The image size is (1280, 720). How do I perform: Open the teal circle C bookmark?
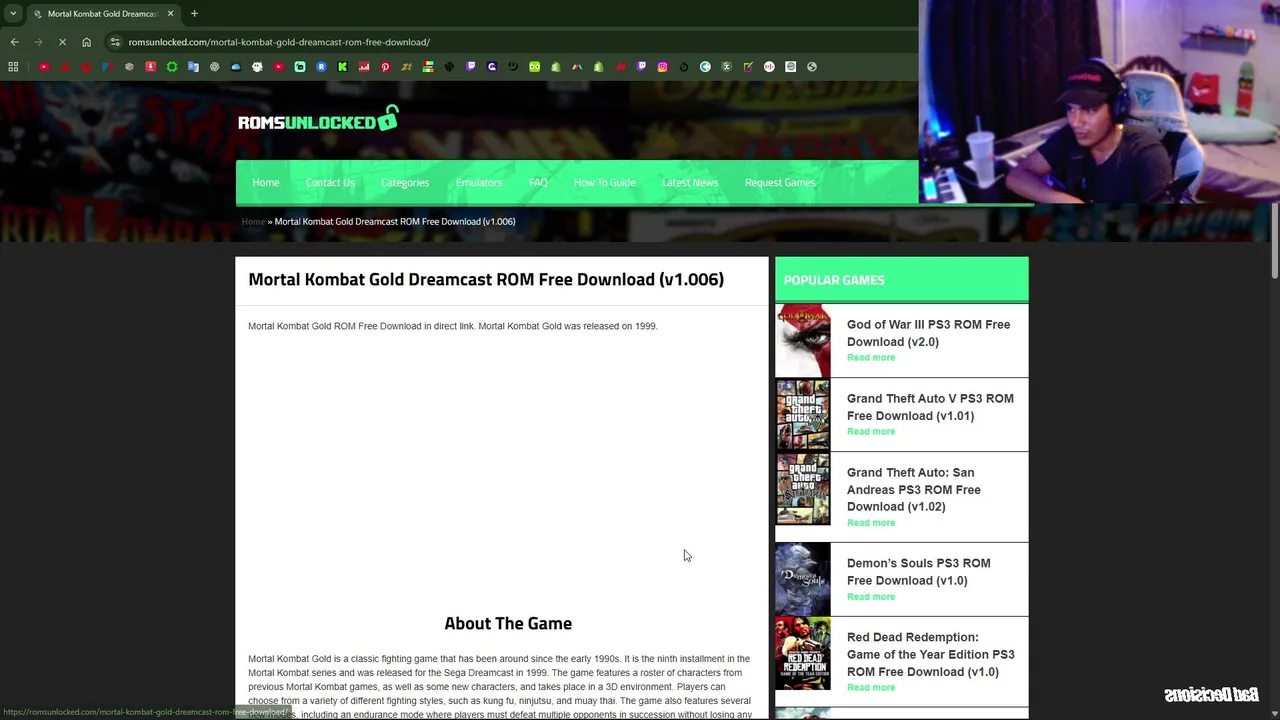pyautogui.click(x=705, y=67)
